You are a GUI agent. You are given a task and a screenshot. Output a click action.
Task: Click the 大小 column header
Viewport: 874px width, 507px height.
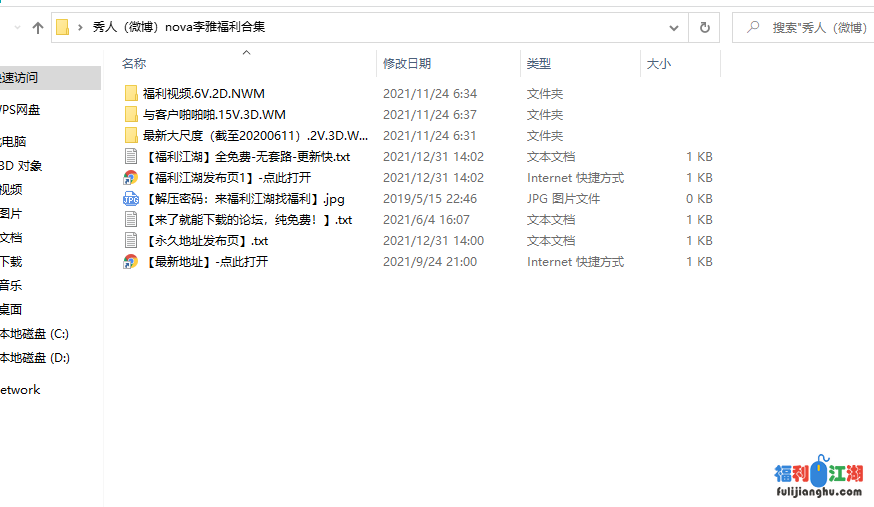pyautogui.click(x=658, y=63)
